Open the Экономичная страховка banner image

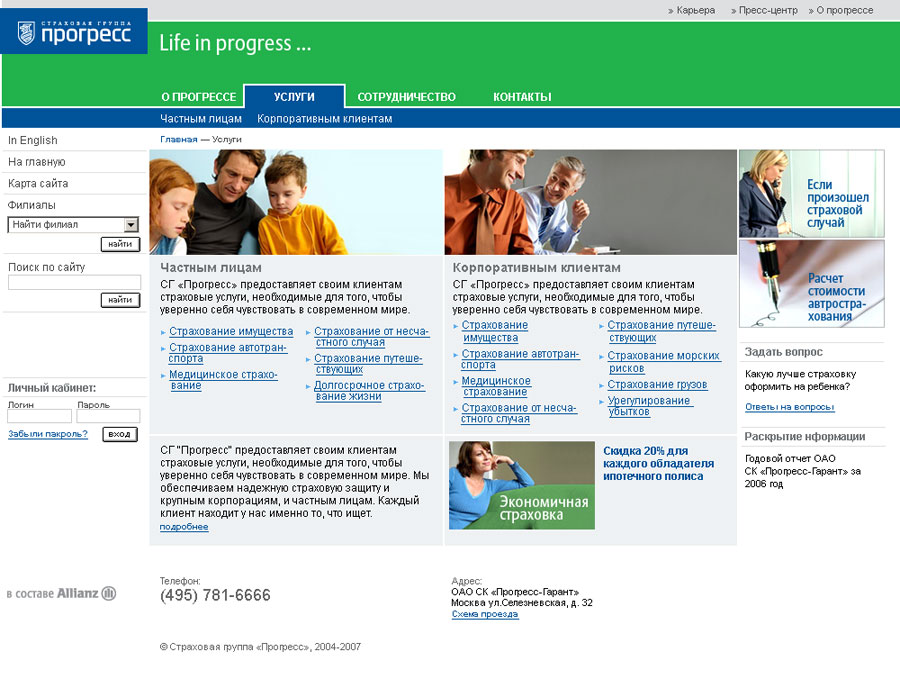tap(522, 485)
